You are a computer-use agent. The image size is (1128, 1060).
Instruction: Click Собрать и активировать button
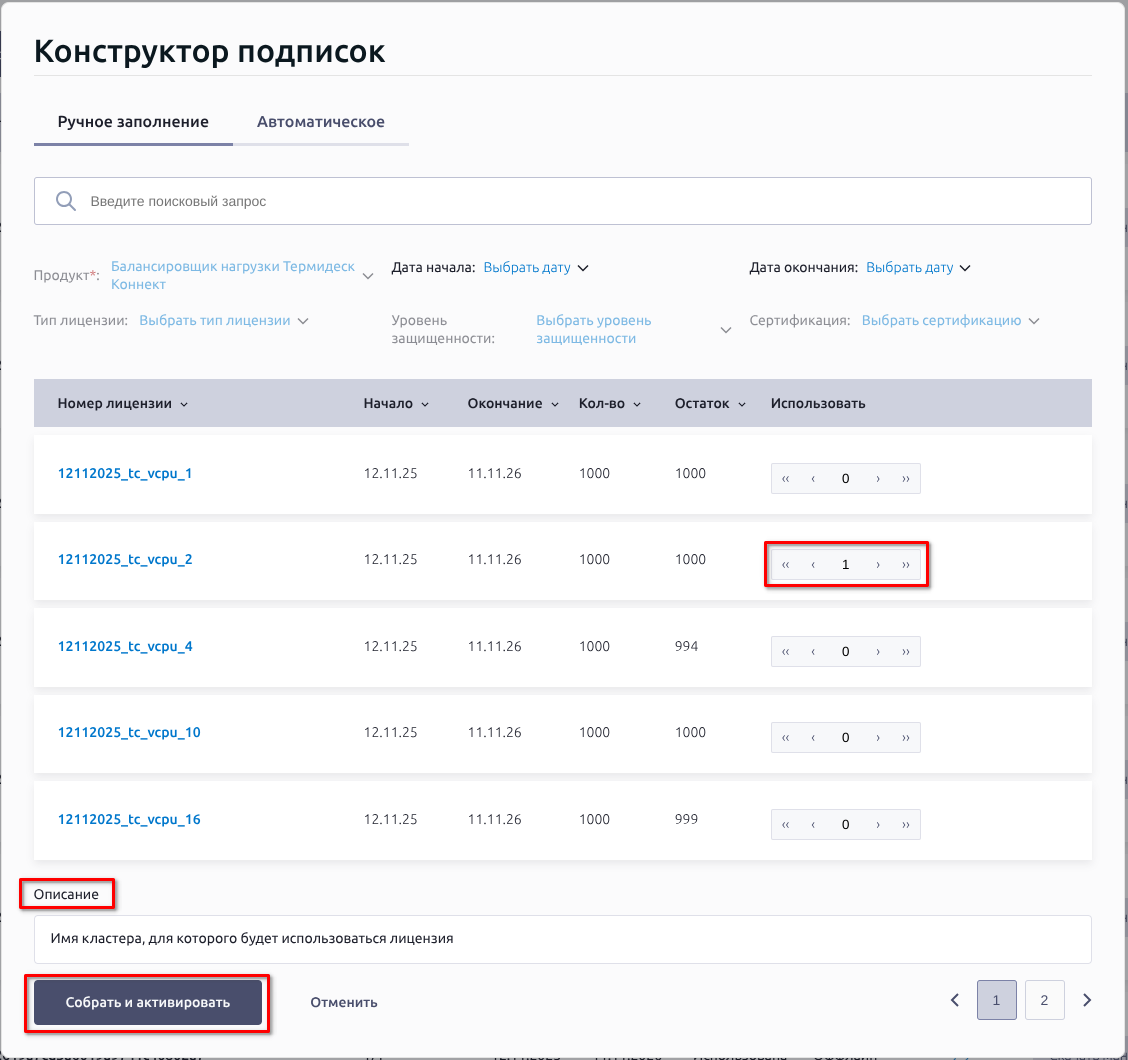click(x=148, y=1002)
